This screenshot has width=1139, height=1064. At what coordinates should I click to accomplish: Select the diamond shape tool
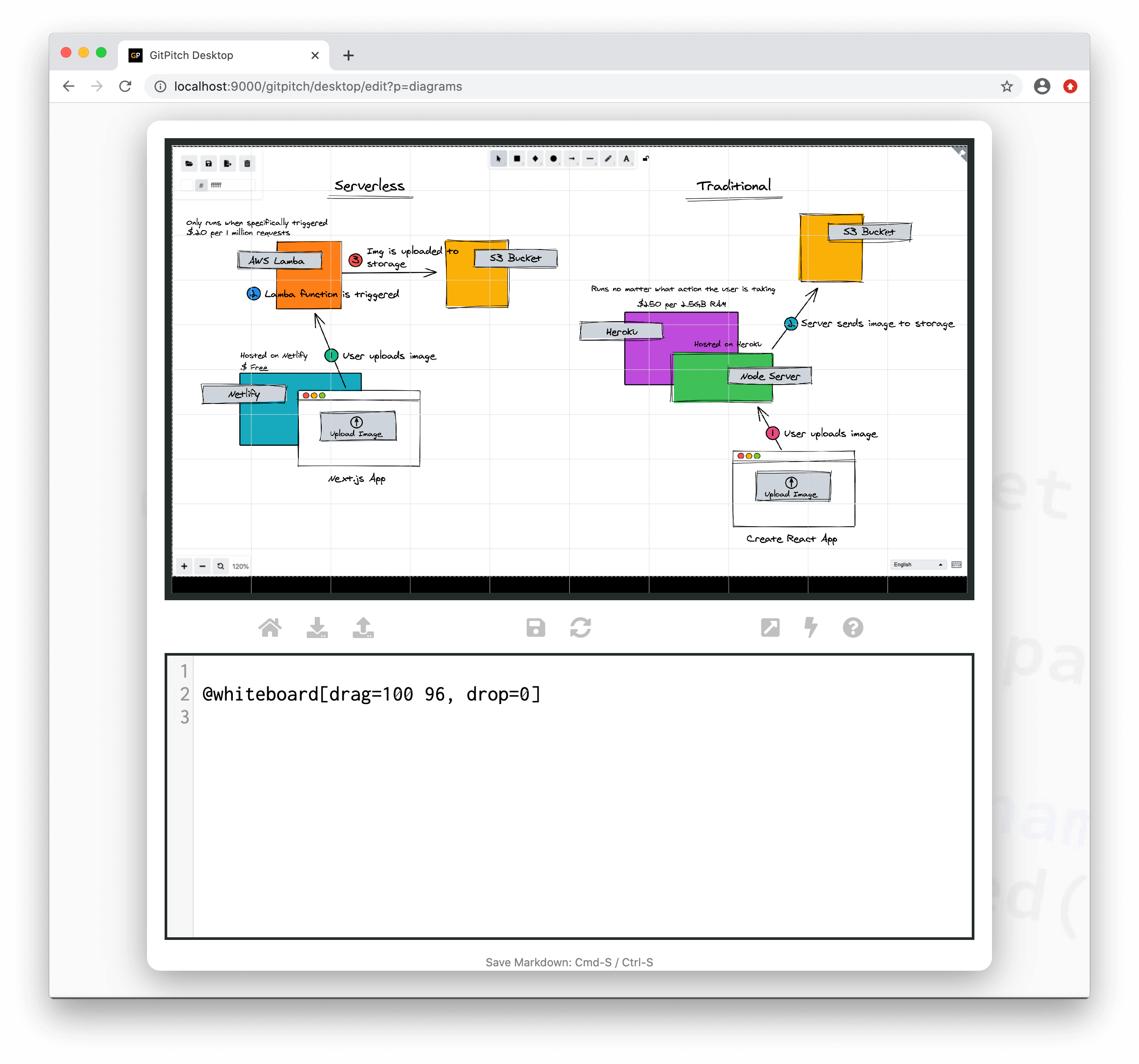535,159
